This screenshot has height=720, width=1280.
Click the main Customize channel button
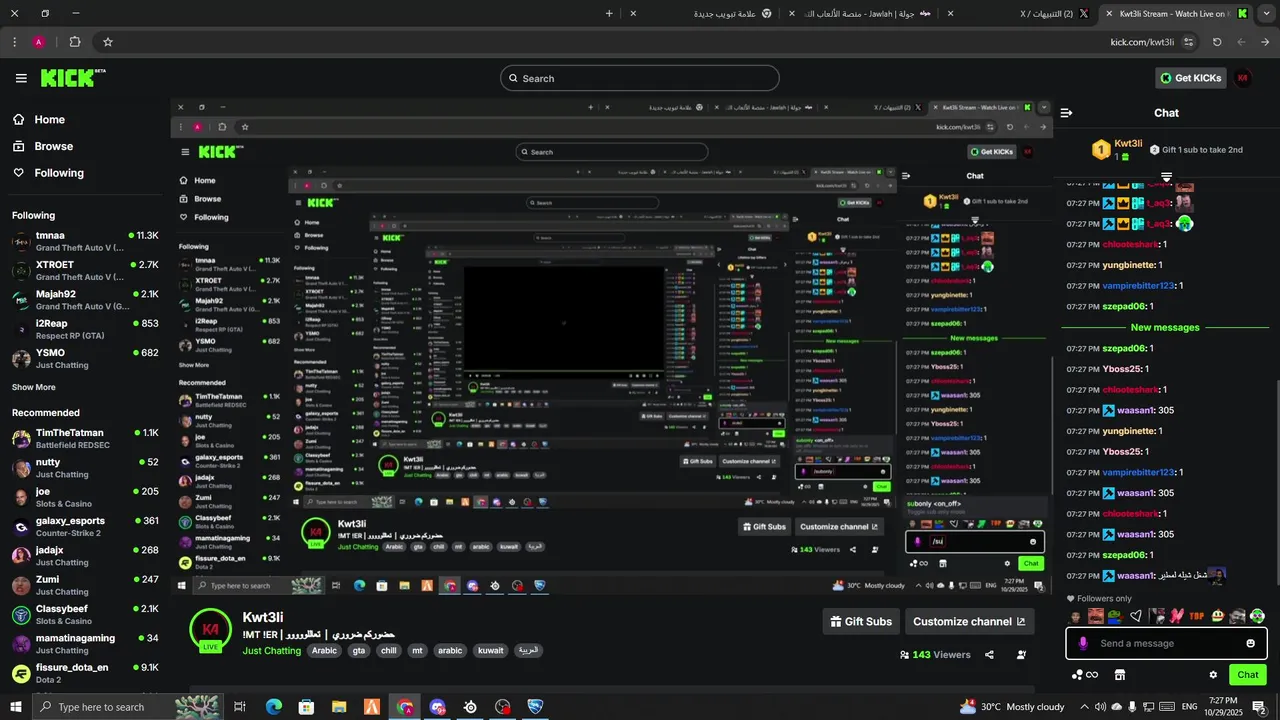pos(969,621)
